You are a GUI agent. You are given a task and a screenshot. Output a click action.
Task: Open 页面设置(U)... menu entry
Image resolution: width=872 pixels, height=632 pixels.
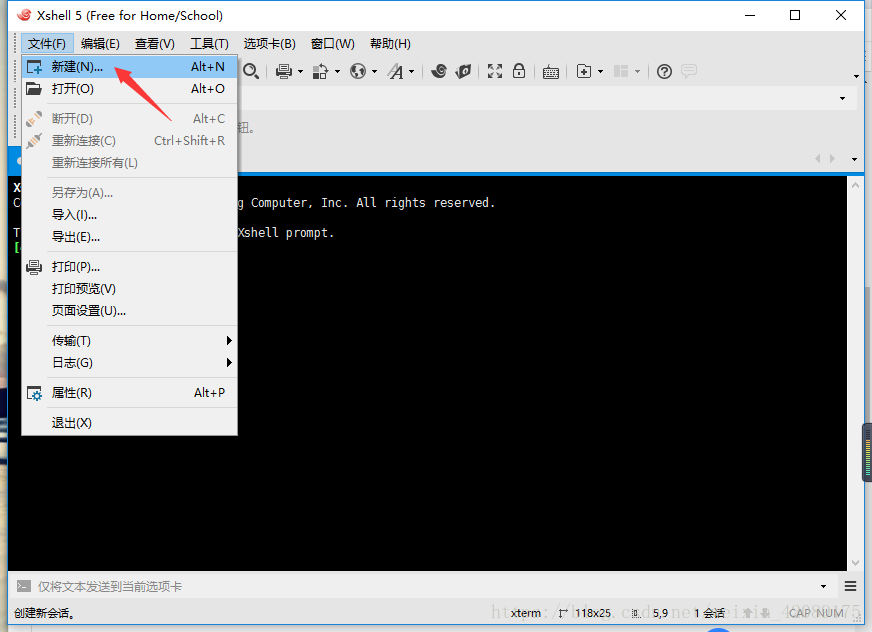coord(130,310)
